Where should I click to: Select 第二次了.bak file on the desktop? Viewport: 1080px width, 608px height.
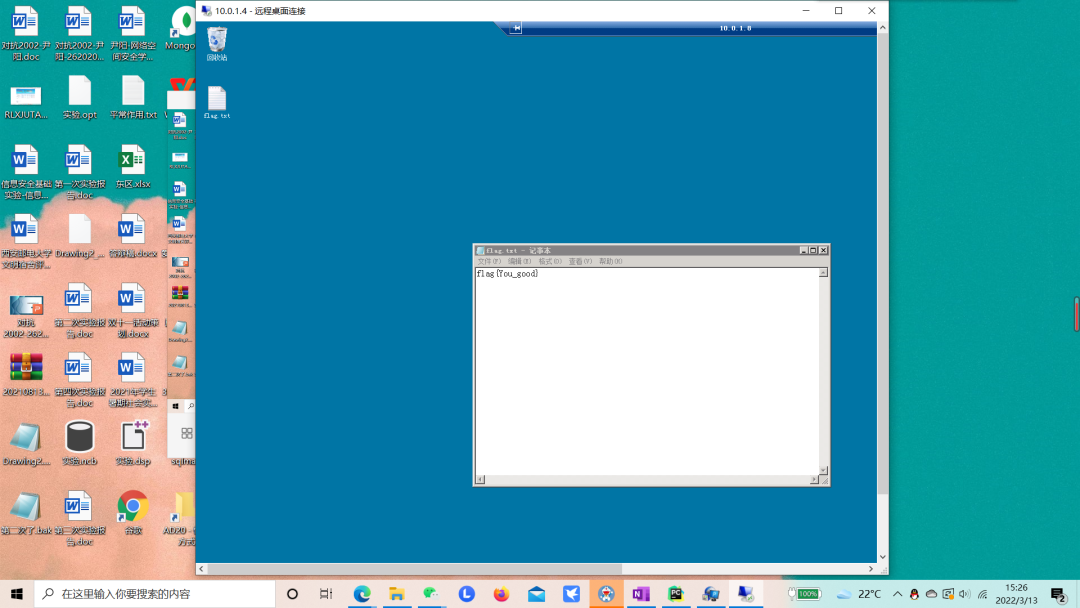click(25, 512)
